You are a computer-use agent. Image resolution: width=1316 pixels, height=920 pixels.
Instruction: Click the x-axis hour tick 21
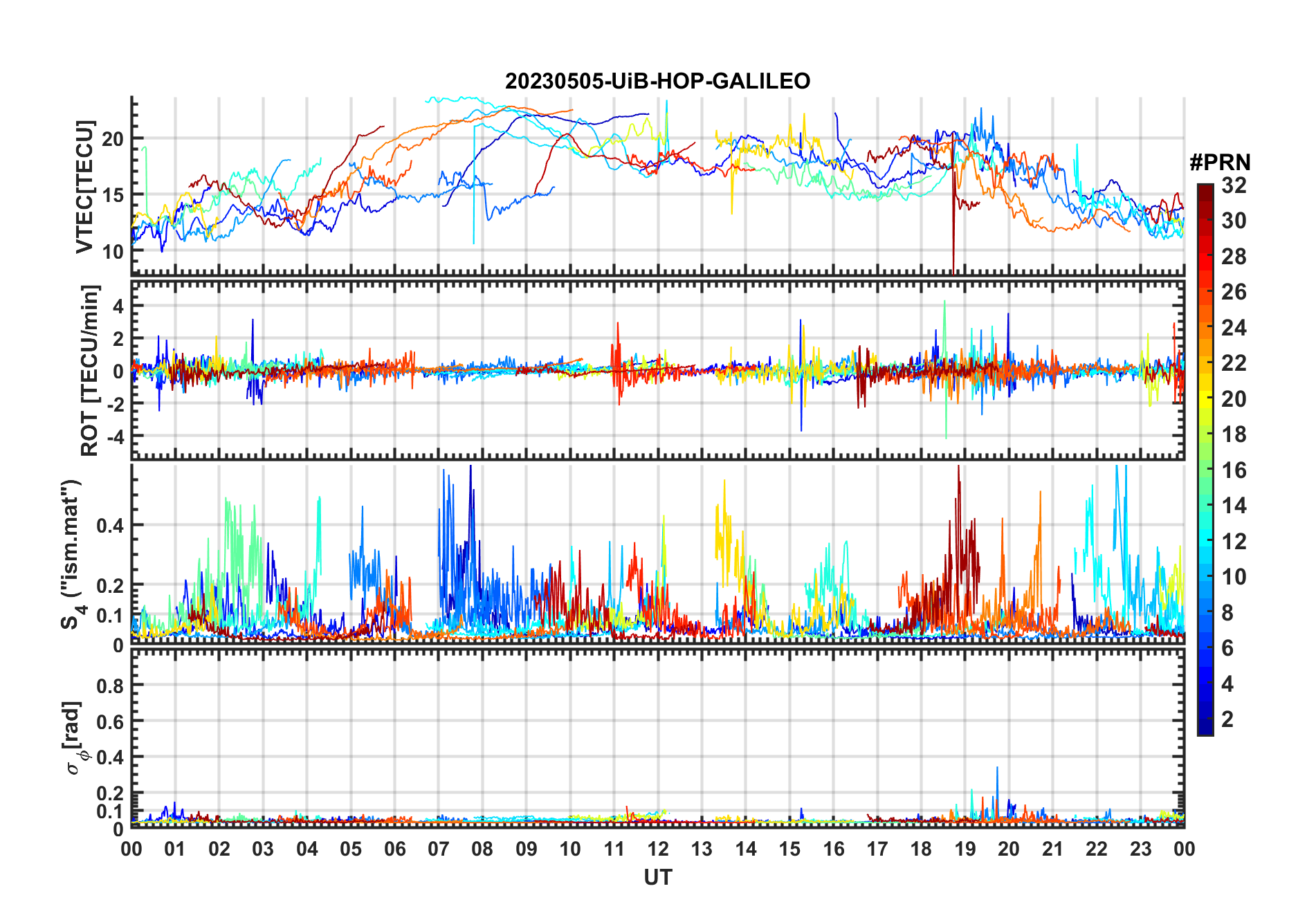click(1053, 849)
